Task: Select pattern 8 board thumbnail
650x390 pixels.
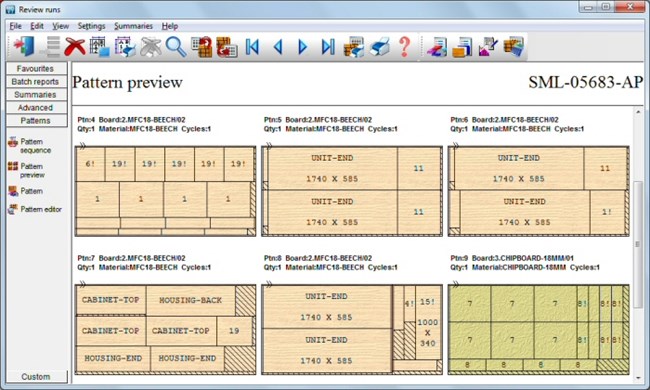Action: click(x=352, y=329)
